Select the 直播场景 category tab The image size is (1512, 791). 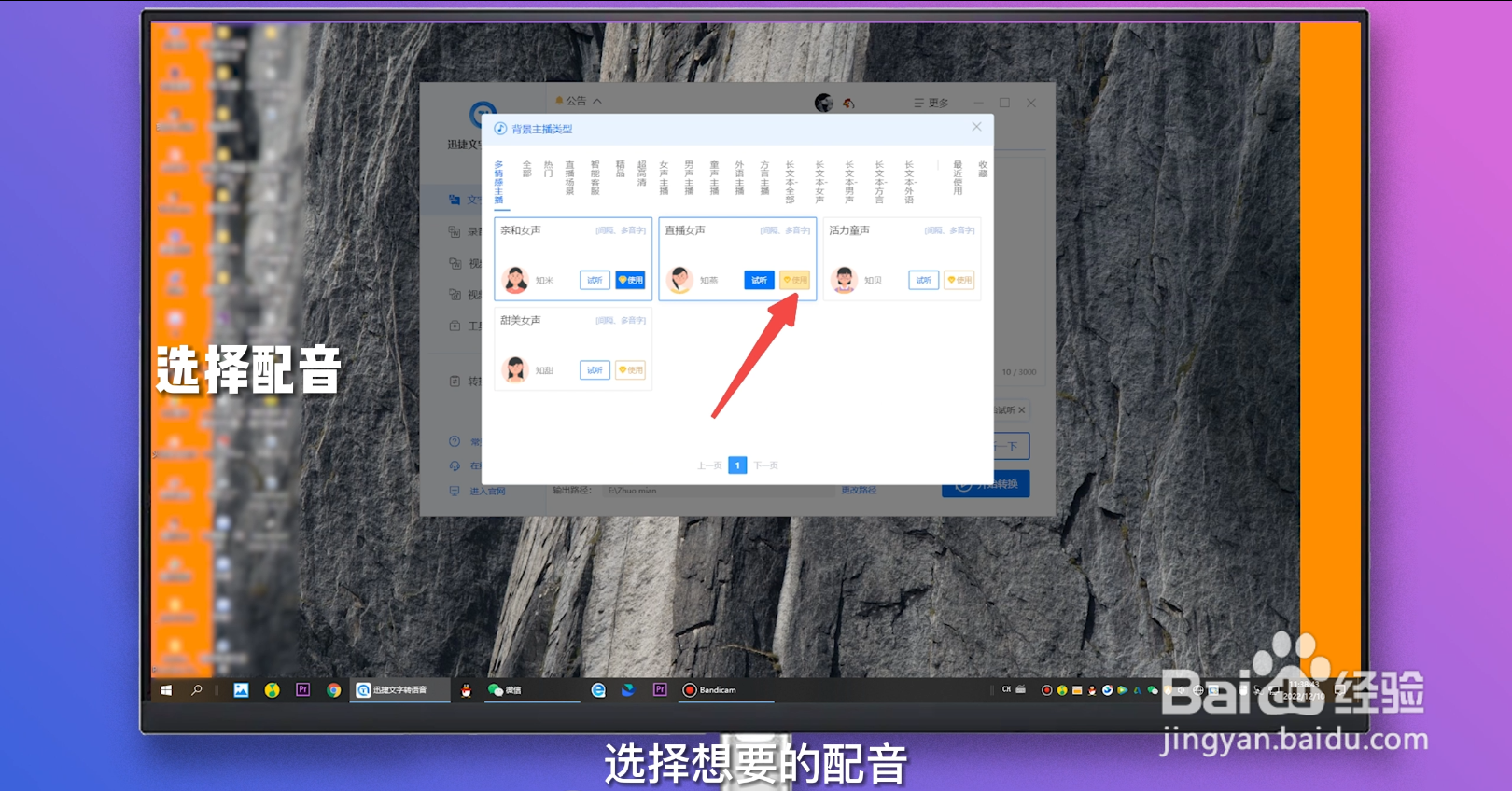pos(569,177)
